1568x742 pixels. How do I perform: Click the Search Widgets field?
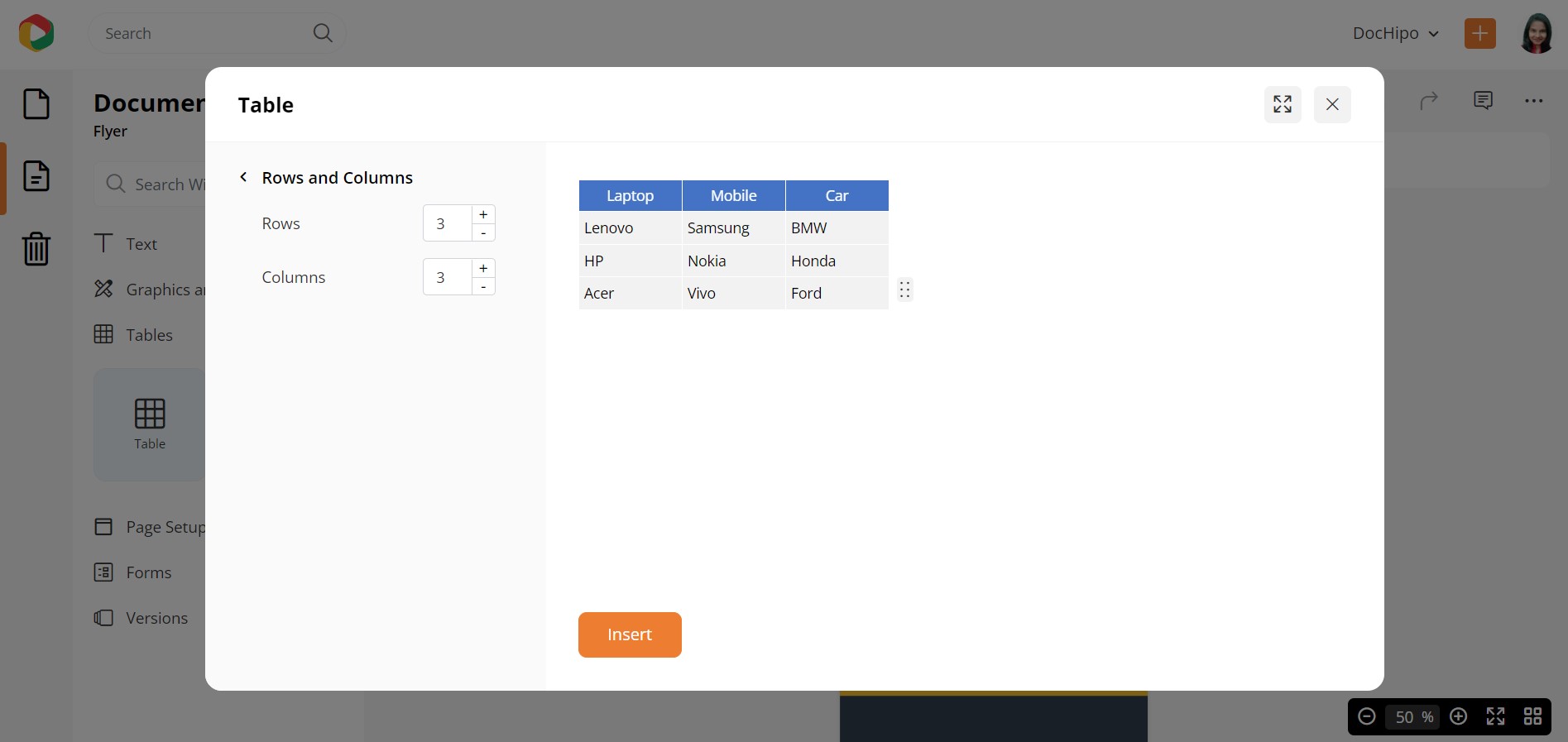tap(151, 184)
